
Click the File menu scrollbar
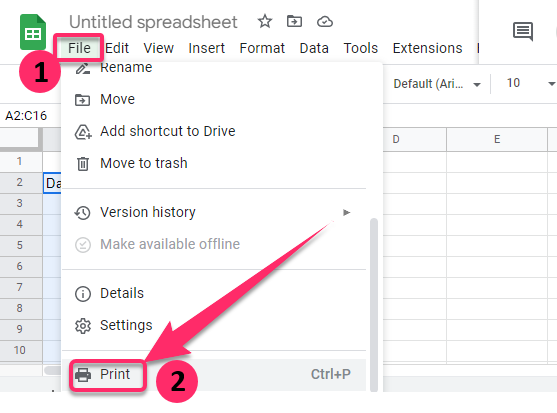[x=373, y=305]
